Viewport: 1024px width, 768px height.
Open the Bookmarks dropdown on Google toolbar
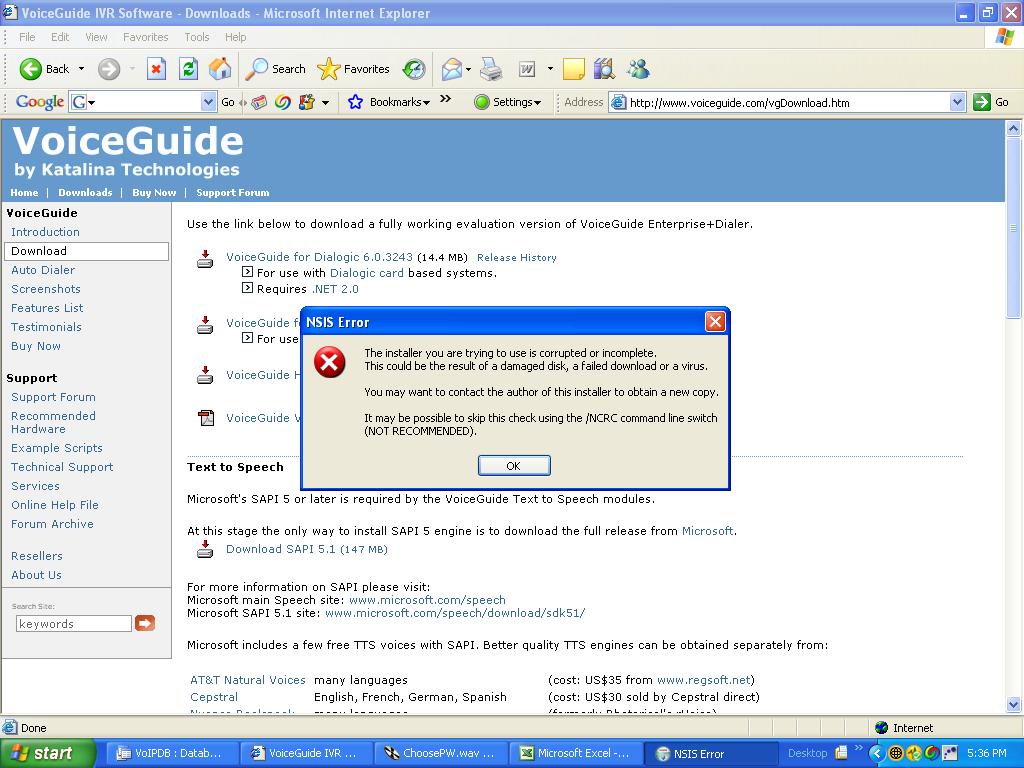tap(426, 103)
